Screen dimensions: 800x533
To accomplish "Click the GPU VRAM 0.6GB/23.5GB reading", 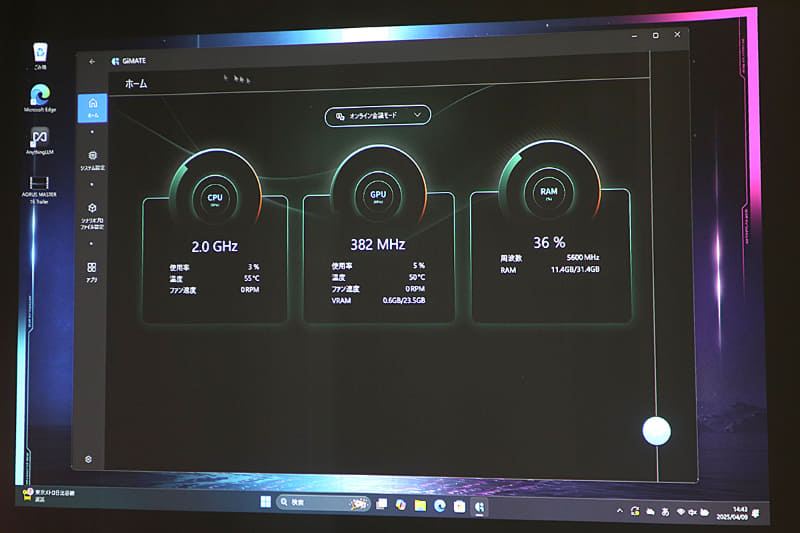I will [x=378, y=300].
